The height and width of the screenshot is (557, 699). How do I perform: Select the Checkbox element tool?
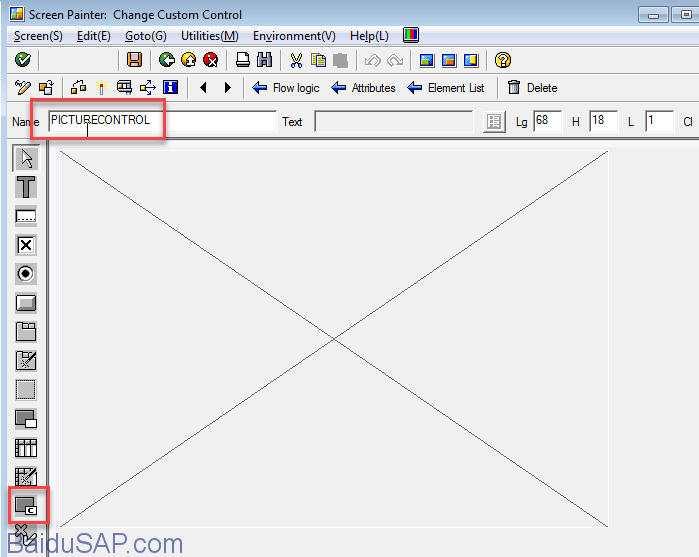[26, 245]
